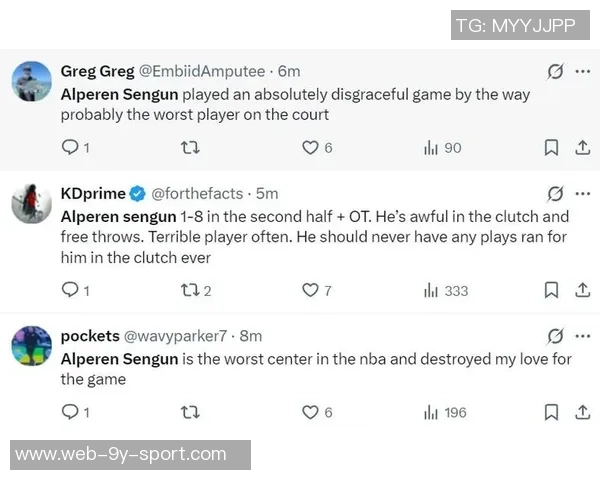Retweet Greg Greg's post
Image resolution: width=600 pixels, height=480 pixels.
[x=189, y=148]
